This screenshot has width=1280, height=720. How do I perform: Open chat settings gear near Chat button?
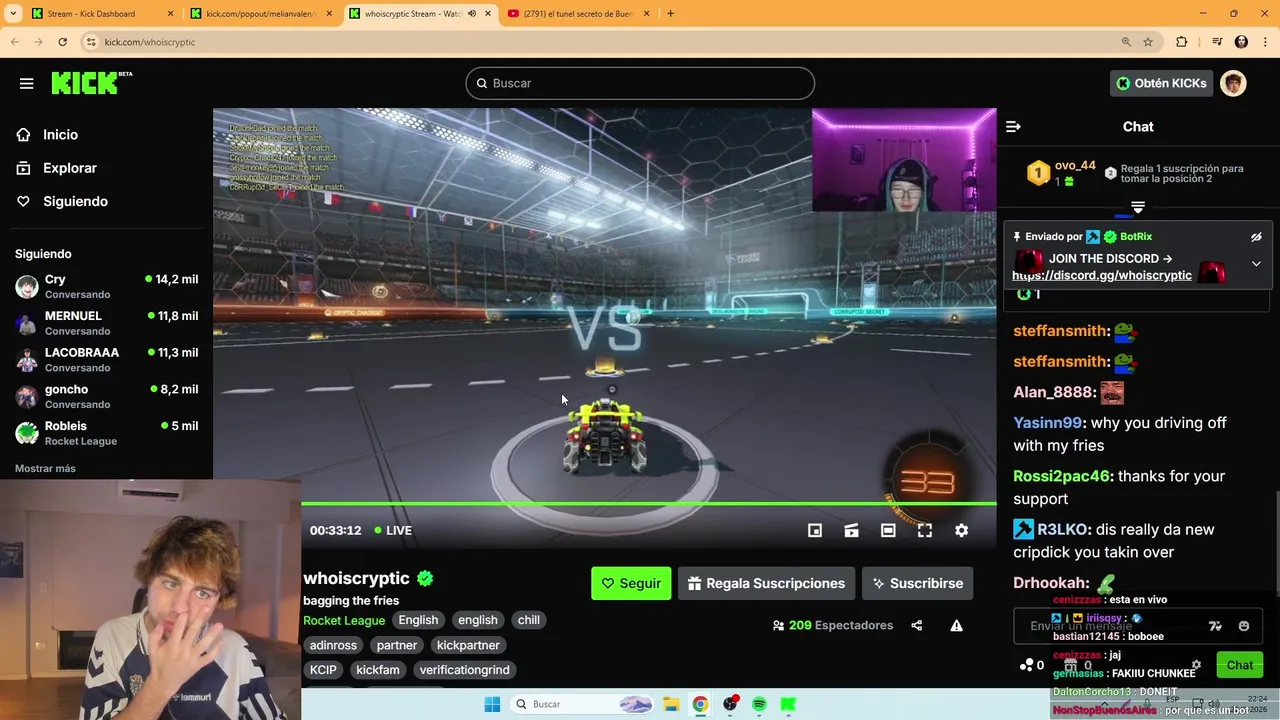[1196, 665]
